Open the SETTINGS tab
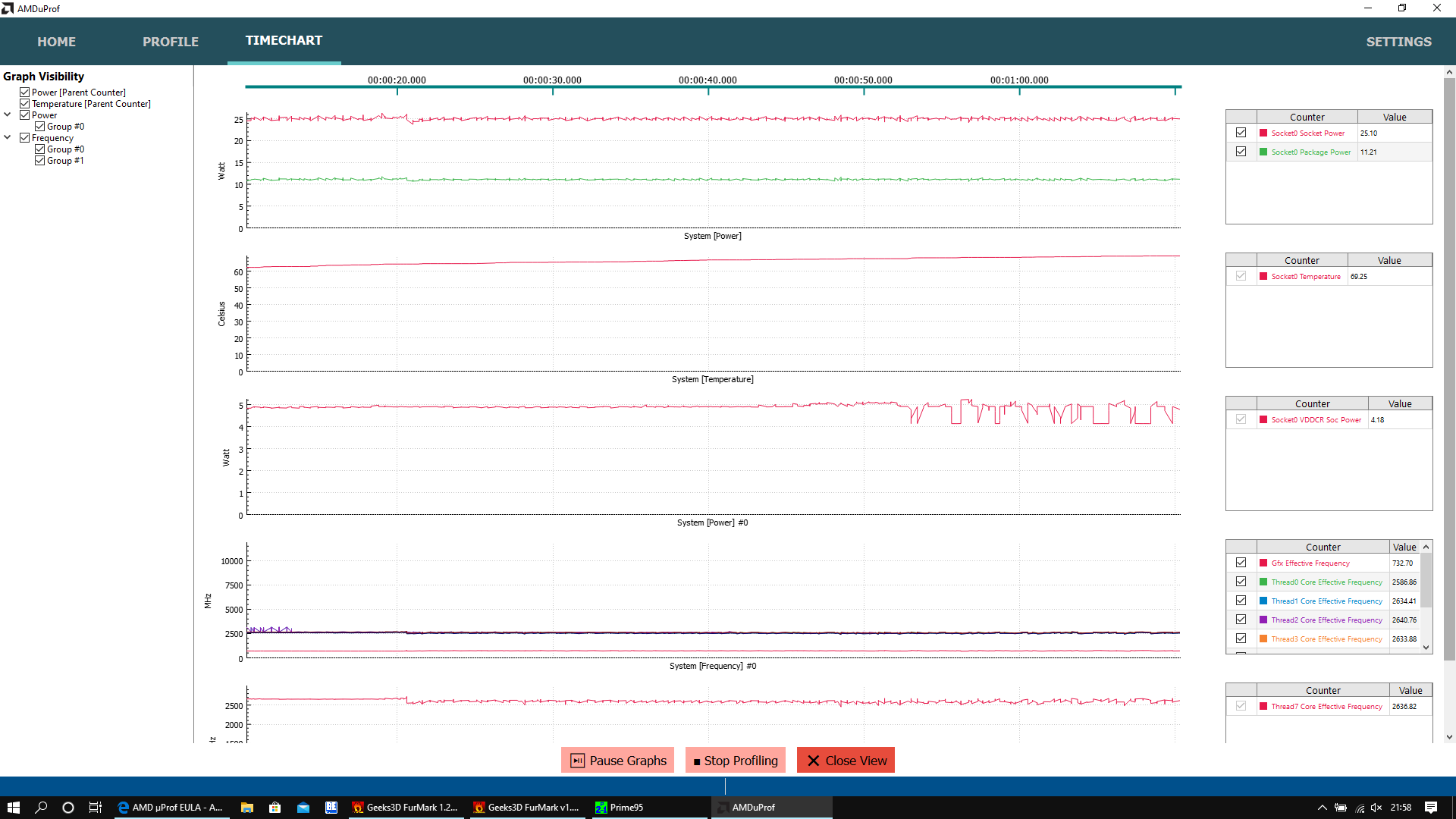 pos(1398,42)
